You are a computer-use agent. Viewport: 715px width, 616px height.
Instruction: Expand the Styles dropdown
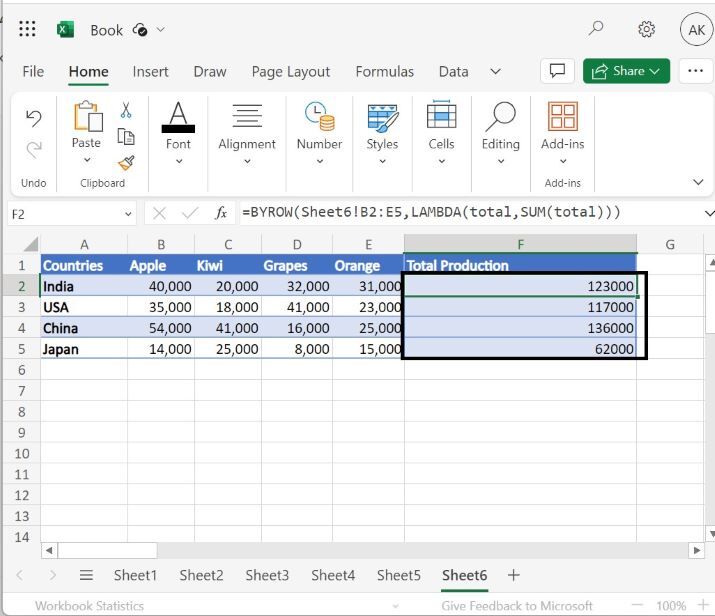(382, 160)
